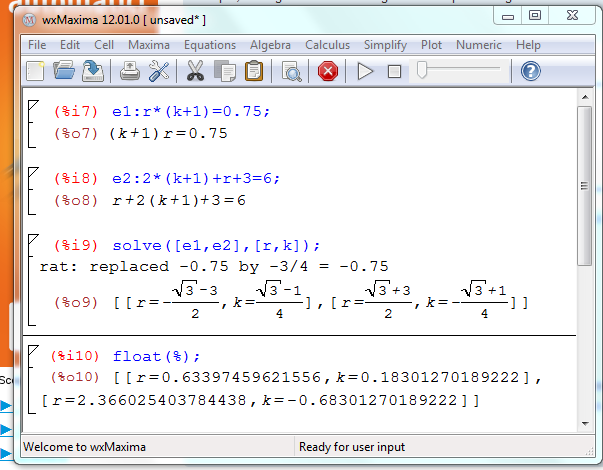Select the value k=0.18301270189222
The height and width of the screenshot is (470, 603).
[x=428, y=378]
